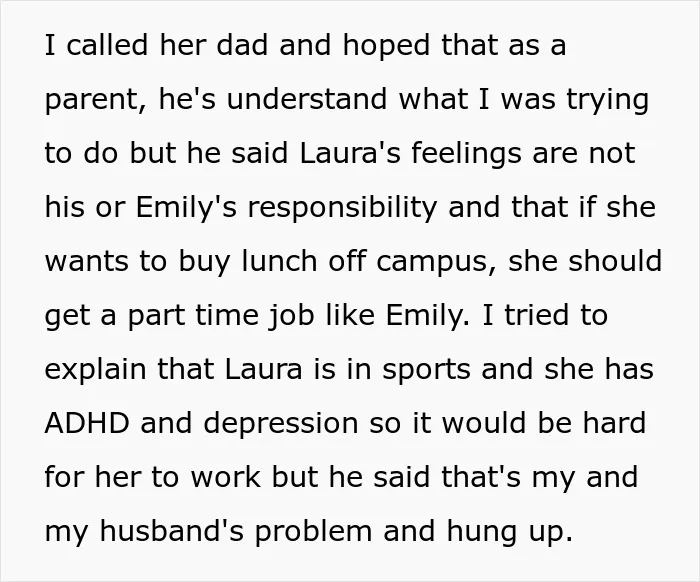Click the word "understand"
Screen dimensions: 700x582
pyautogui.click(x=307, y=99)
